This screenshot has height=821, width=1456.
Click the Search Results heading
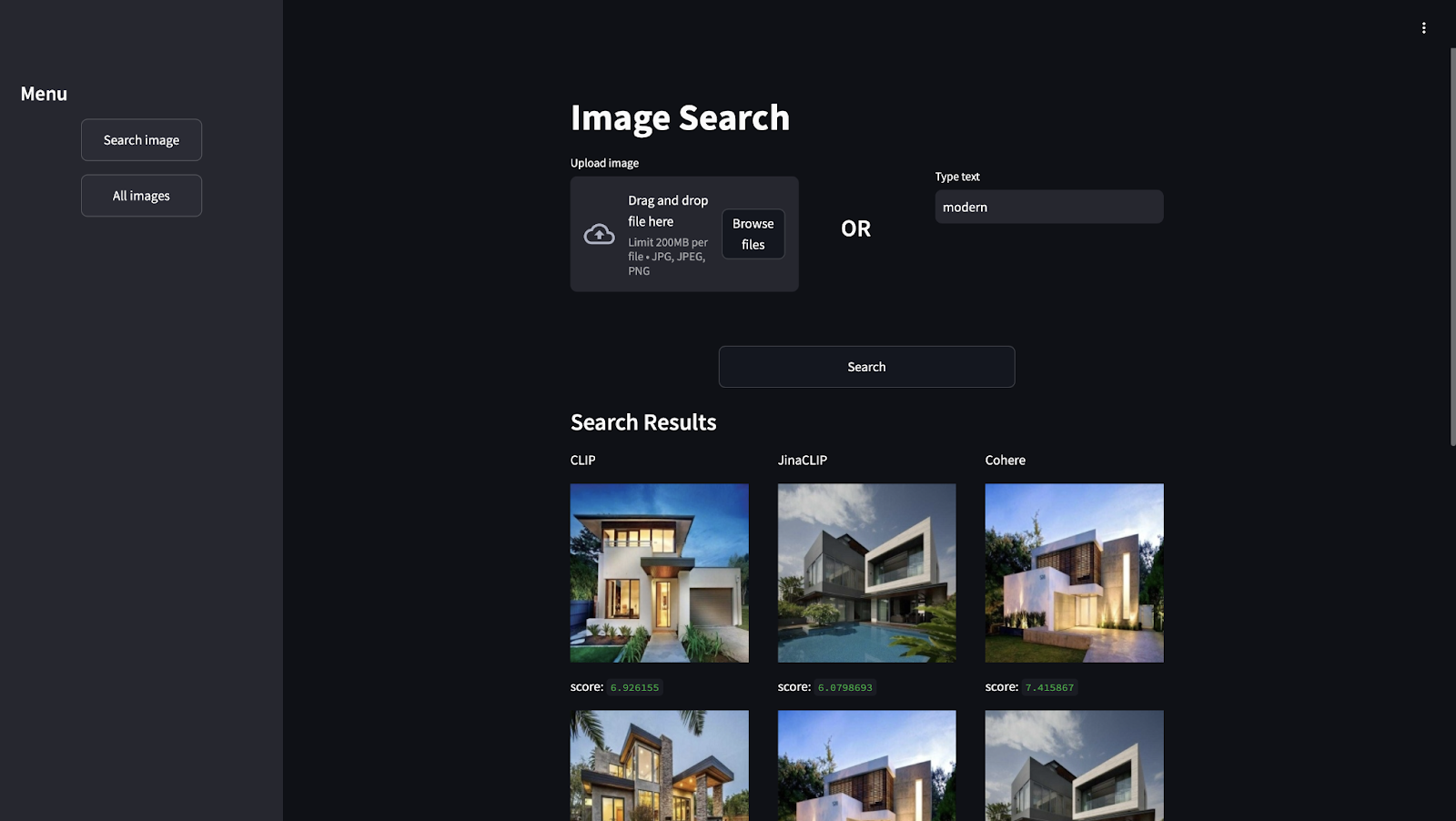tap(643, 422)
